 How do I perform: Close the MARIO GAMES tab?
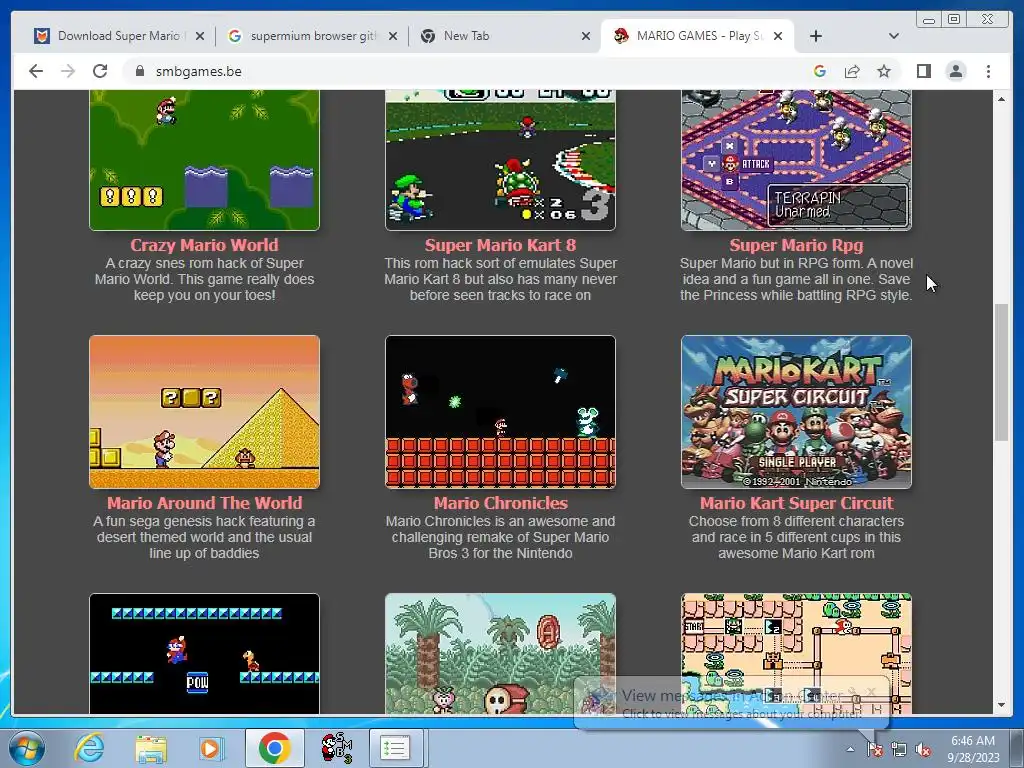pyautogui.click(x=778, y=37)
